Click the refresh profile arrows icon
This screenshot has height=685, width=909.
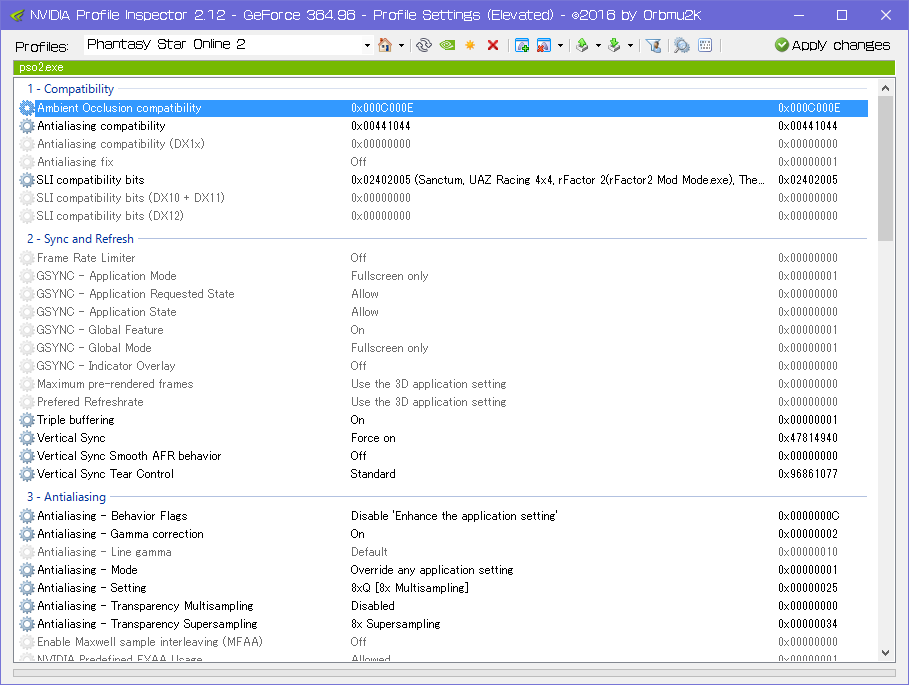click(x=424, y=45)
